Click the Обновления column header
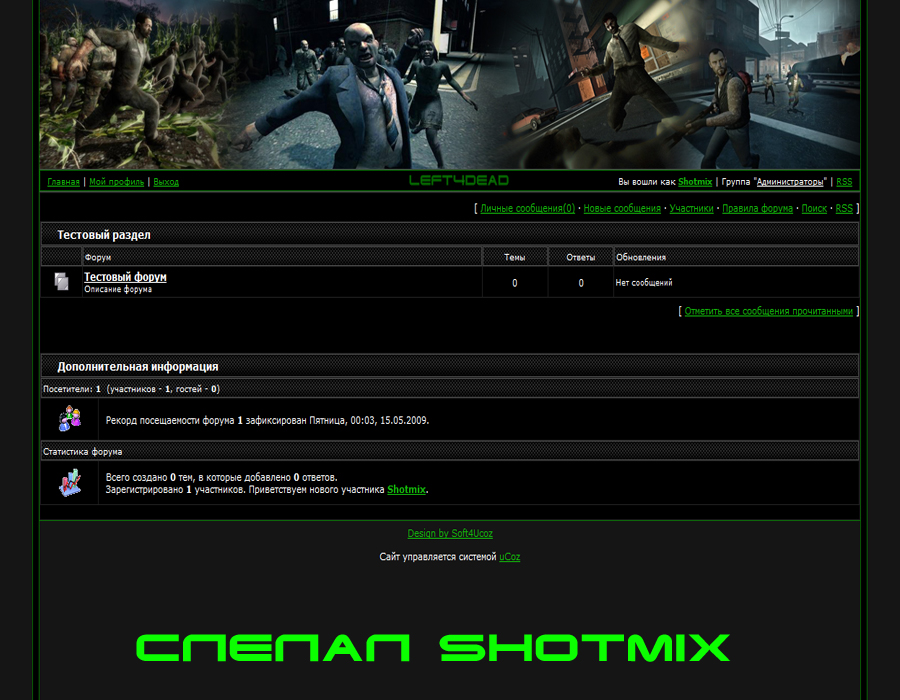Screen dimensions: 900x700 pyautogui.click(x=736, y=257)
